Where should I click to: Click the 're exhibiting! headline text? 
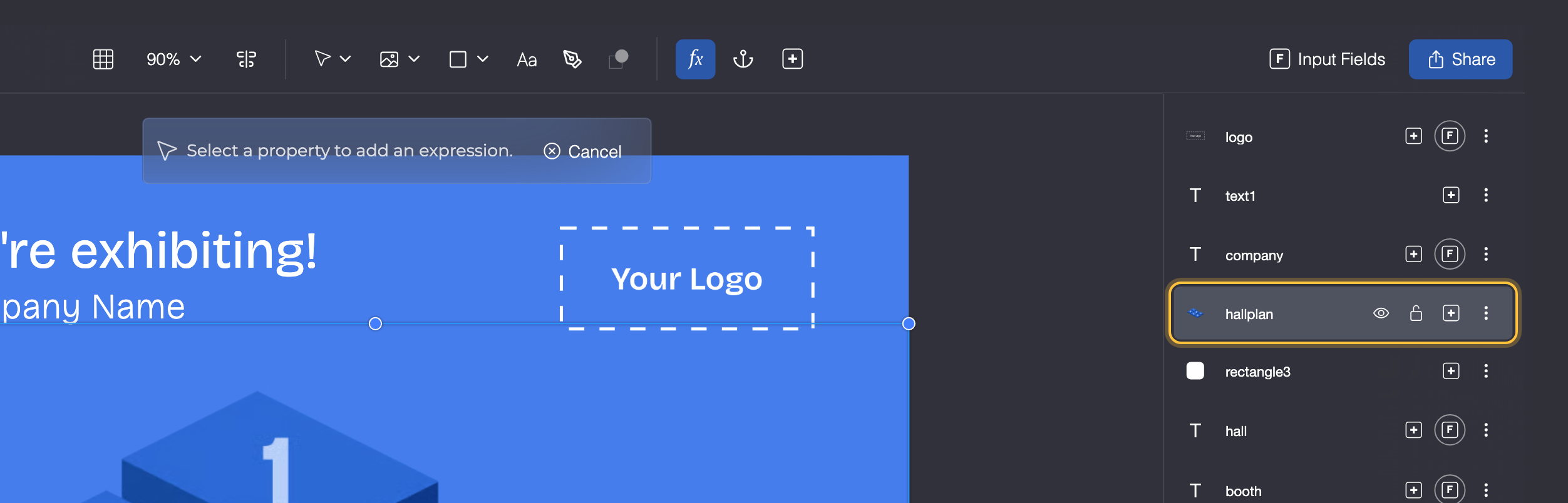tap(159, 251)
